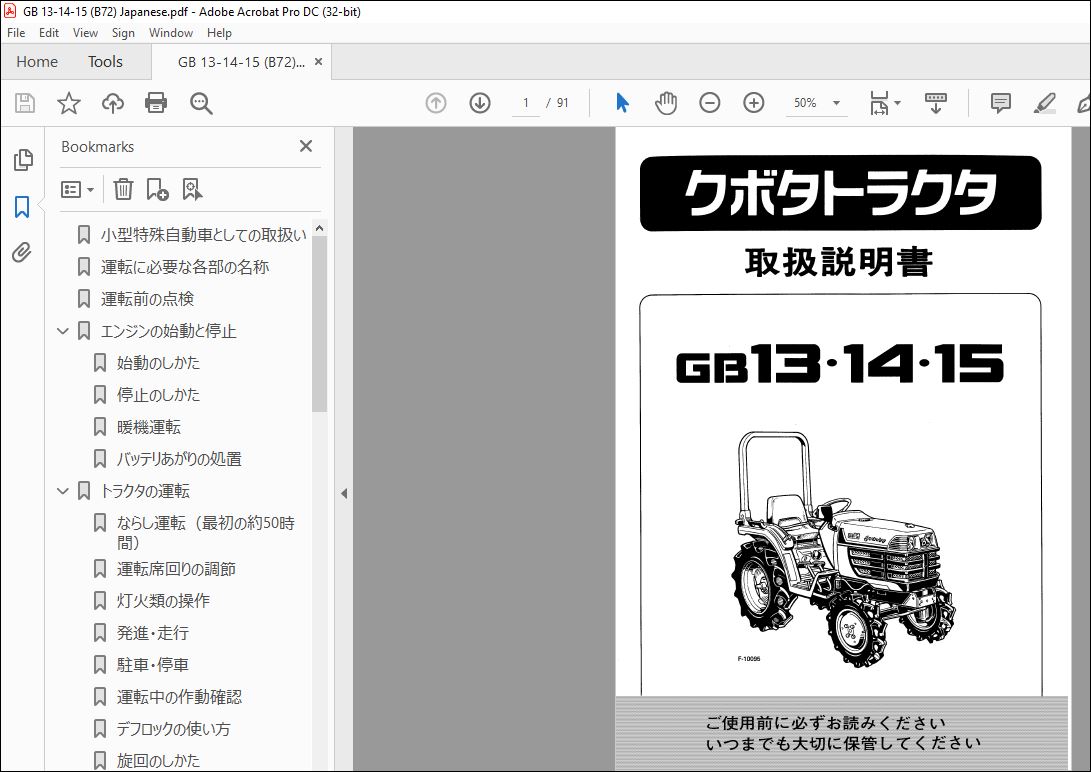Open the View menu
Screen dimensions: 1091x772
click(x=85, y=33)
